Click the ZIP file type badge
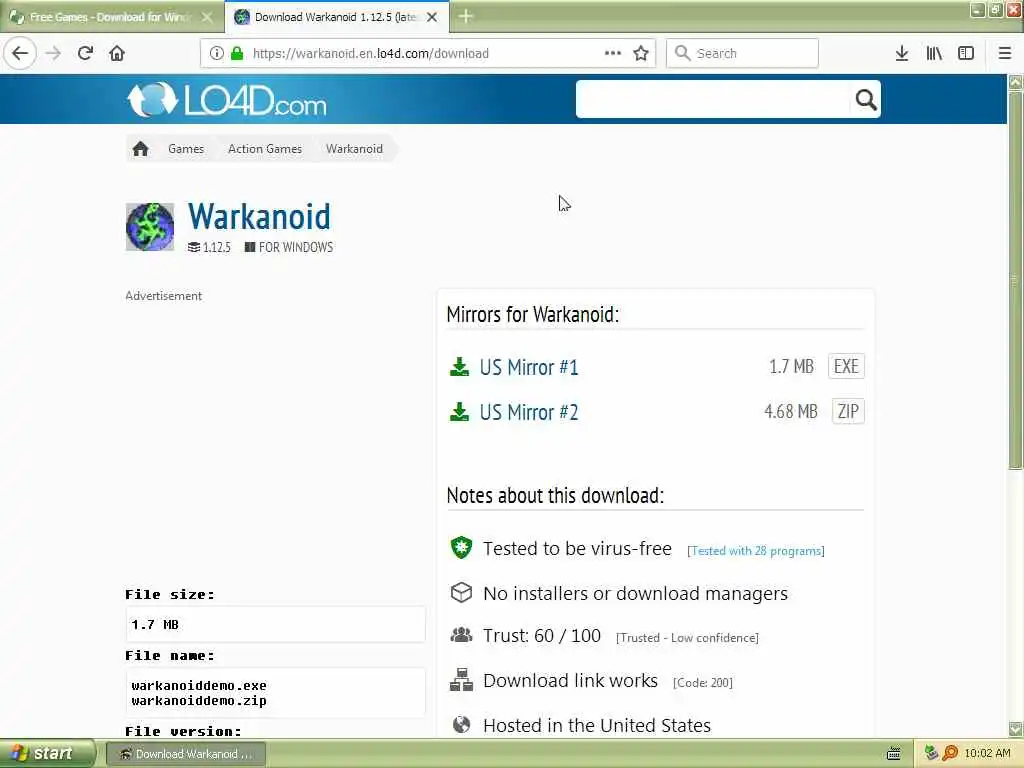 pyautogui.click(x=848, y=411)
